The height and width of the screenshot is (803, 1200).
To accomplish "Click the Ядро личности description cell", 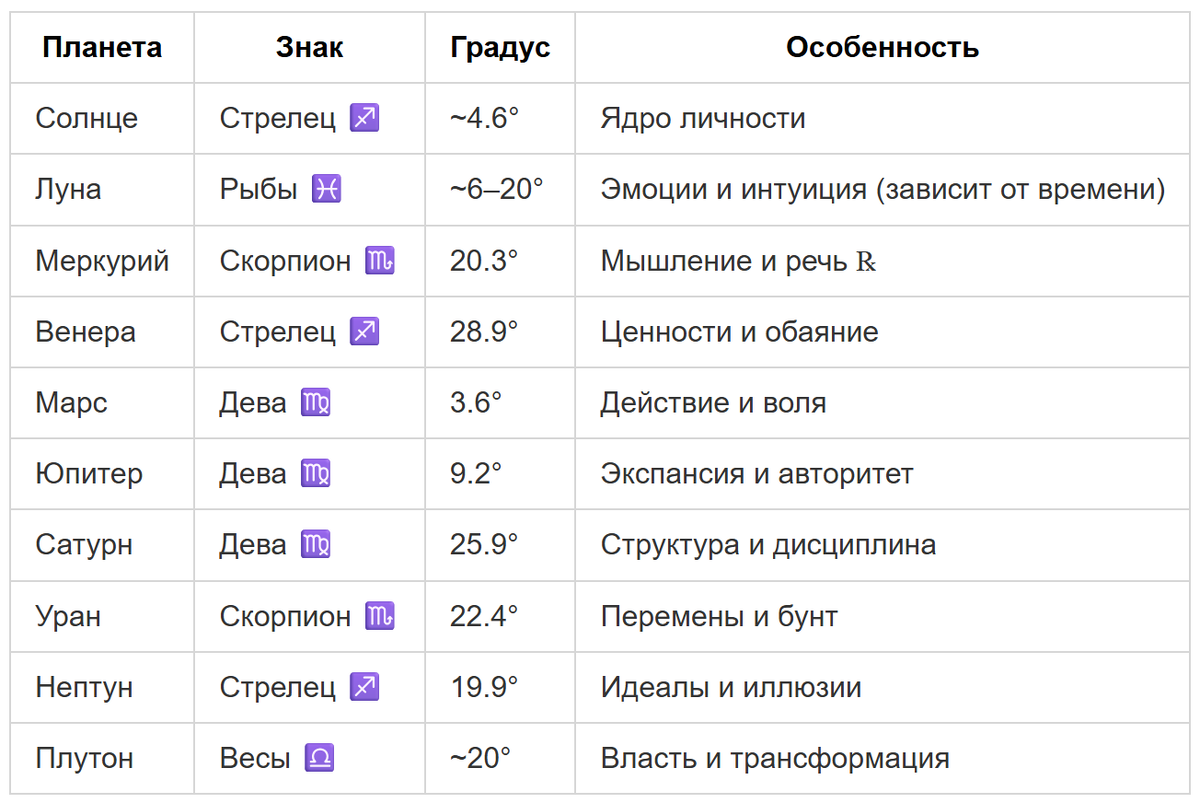I will [883, 119].
